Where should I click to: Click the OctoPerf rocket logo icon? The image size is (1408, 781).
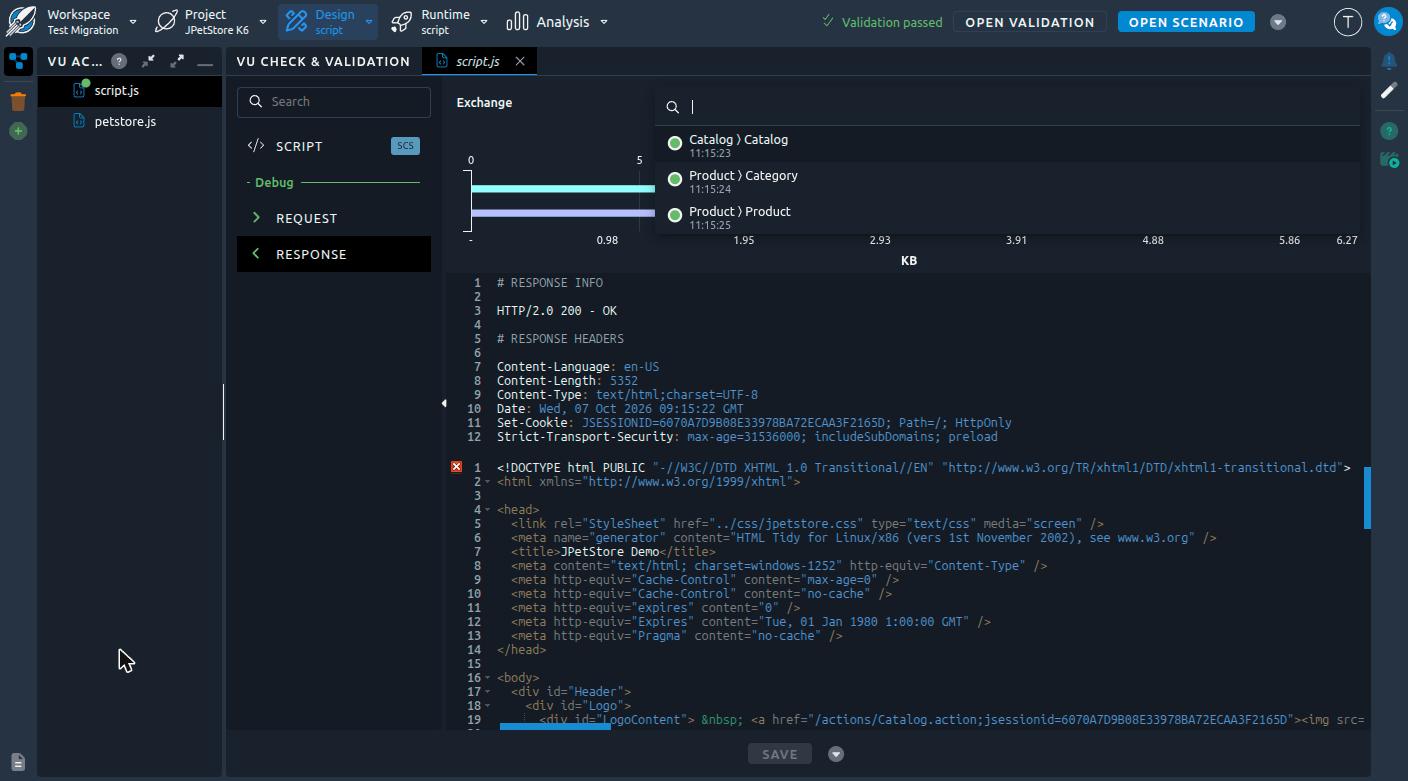pos(20,21)
